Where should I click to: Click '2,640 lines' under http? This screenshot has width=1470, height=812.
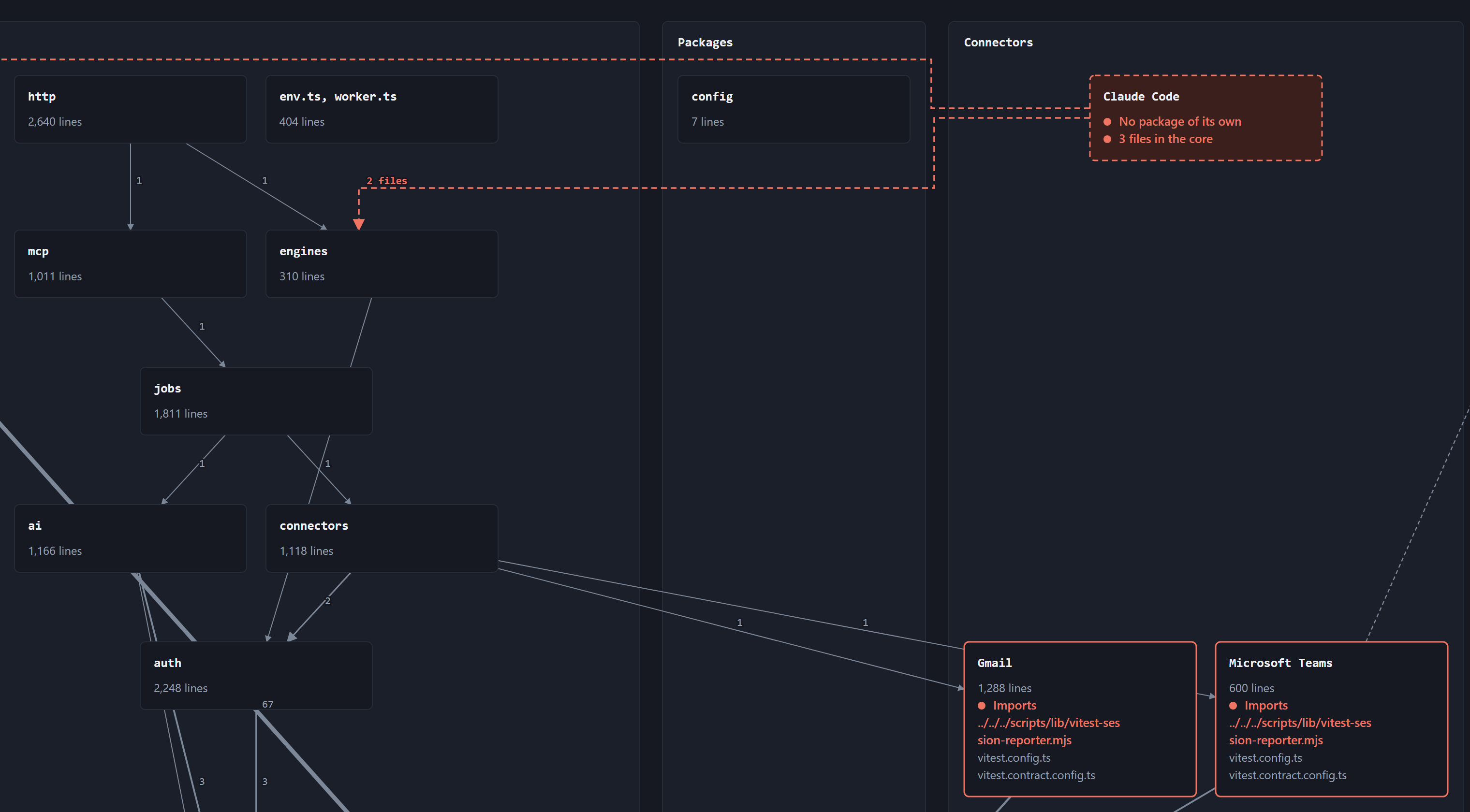click(x=55, y=121)
